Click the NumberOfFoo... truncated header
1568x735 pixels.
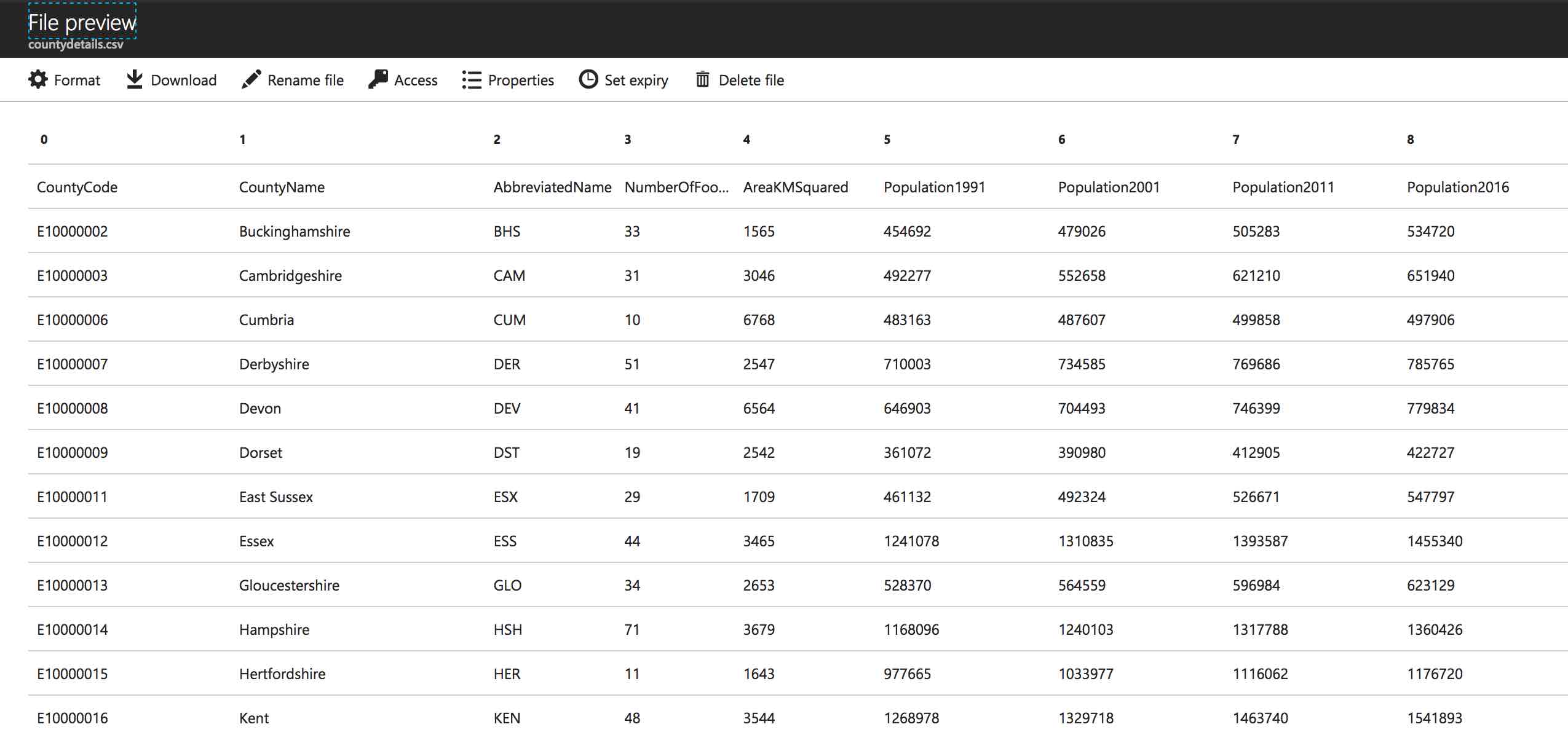[676, 187]
